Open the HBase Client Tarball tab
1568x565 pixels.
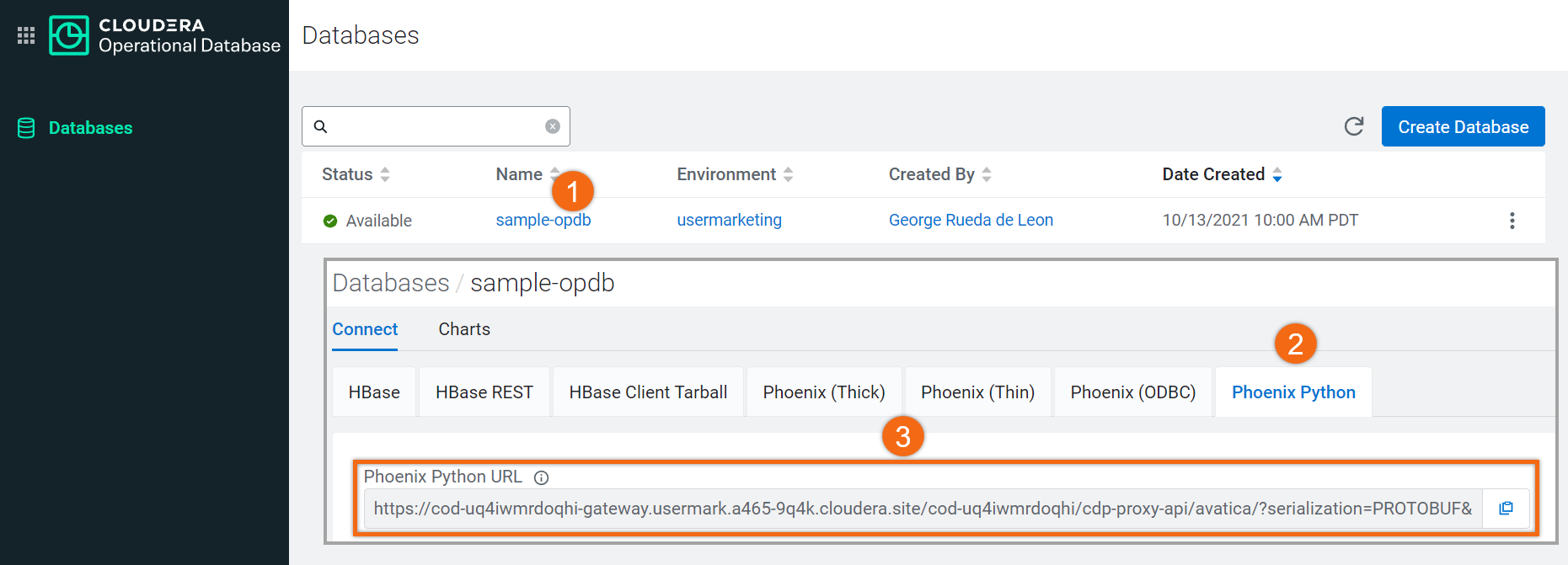click(648, 392)
